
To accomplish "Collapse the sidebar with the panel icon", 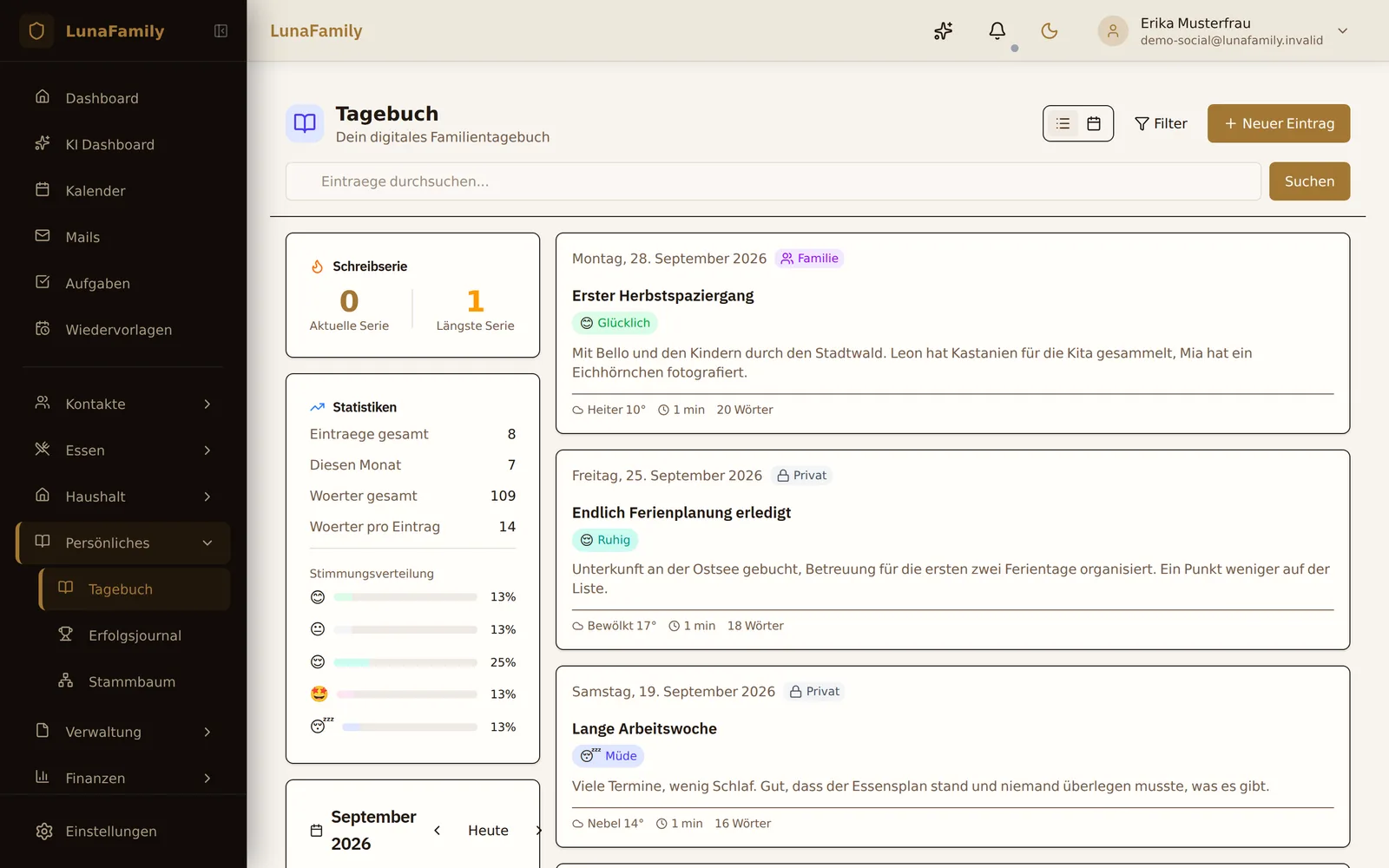I will tap(221, 31).
